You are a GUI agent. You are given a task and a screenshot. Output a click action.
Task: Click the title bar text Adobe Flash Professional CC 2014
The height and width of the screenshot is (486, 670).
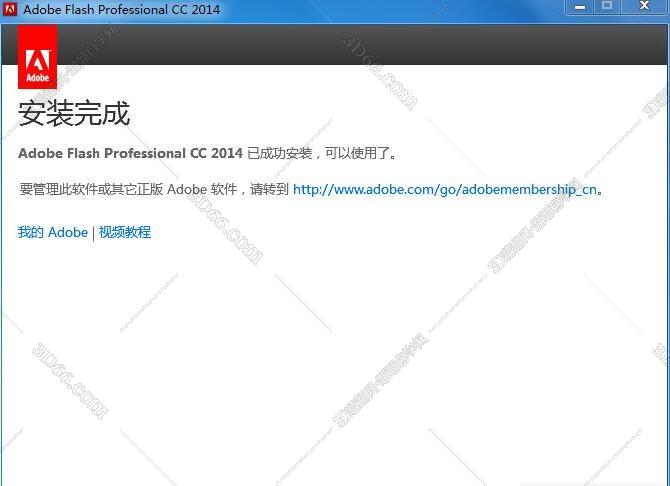[x=122, y=9]
